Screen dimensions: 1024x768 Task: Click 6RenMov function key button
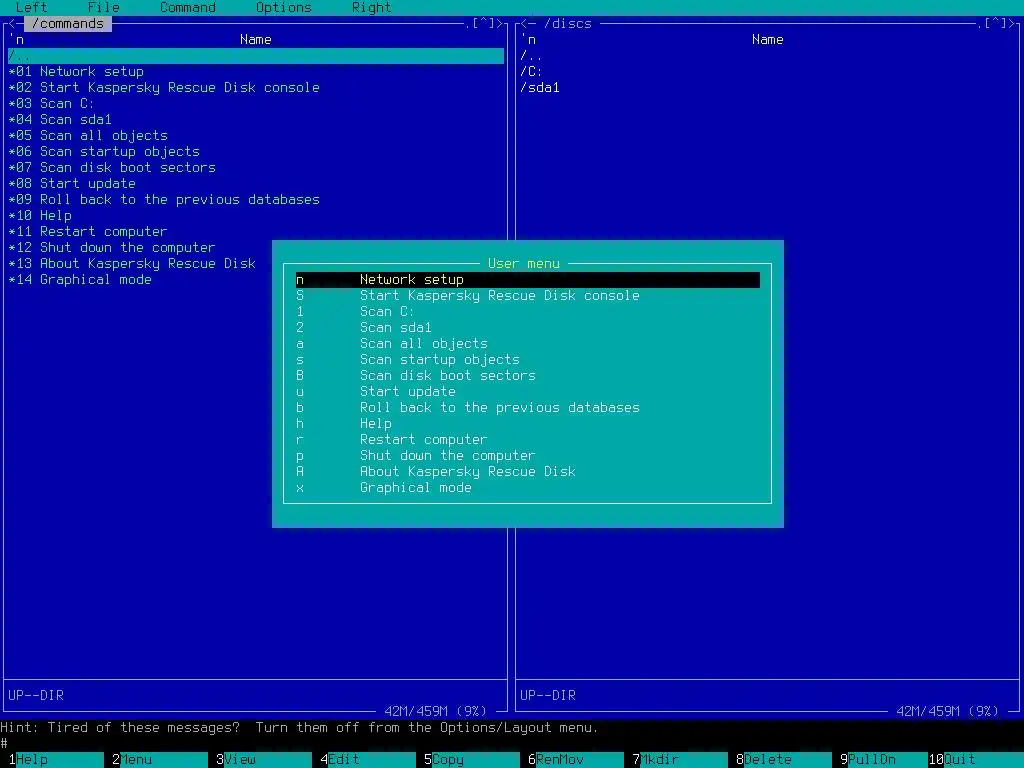pyautogui.click(x=575, y=760)
